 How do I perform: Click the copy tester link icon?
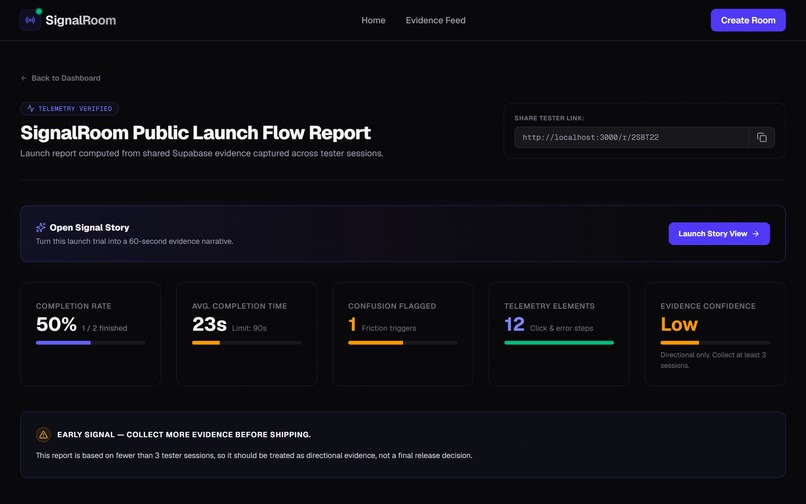pos(762,137)
